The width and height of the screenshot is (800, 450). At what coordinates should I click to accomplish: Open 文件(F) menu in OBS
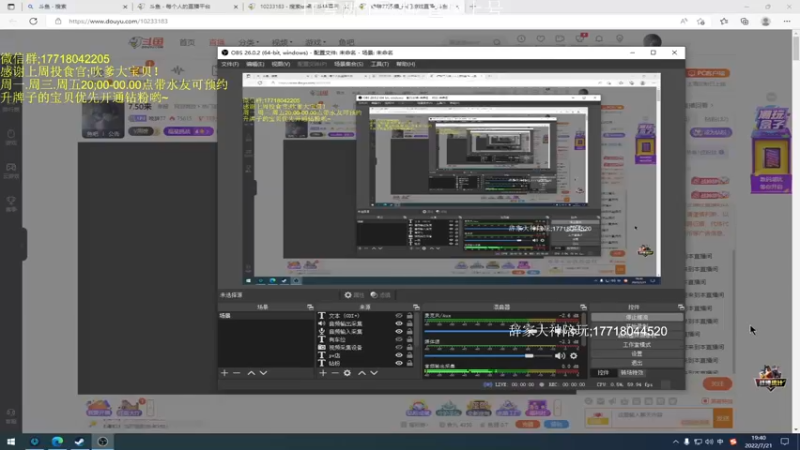coord(230,64)
